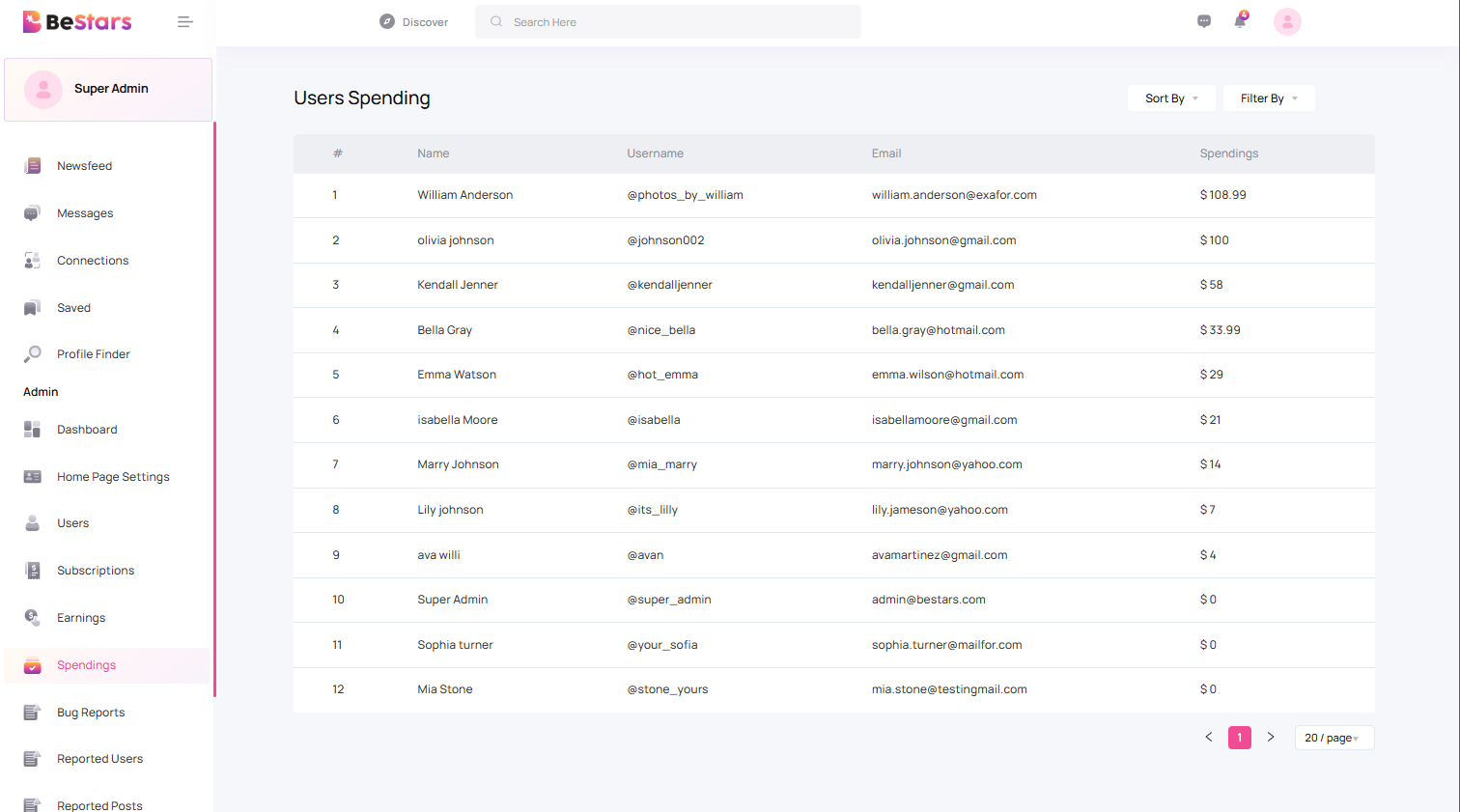1460x812 pixels.
Task: Go to next page arrow
Action: 1271,738
